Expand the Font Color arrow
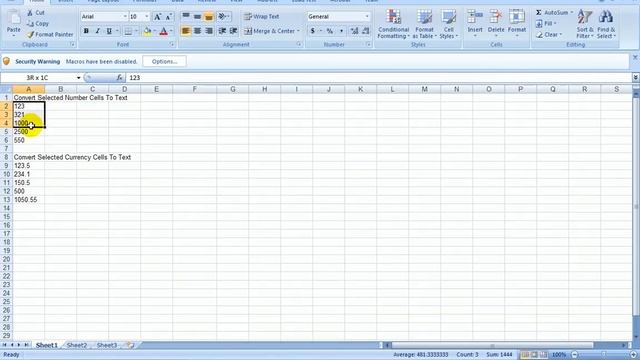The height and width of the screenshot is (360, 640). pyautogui.click(x=171, y=31)
